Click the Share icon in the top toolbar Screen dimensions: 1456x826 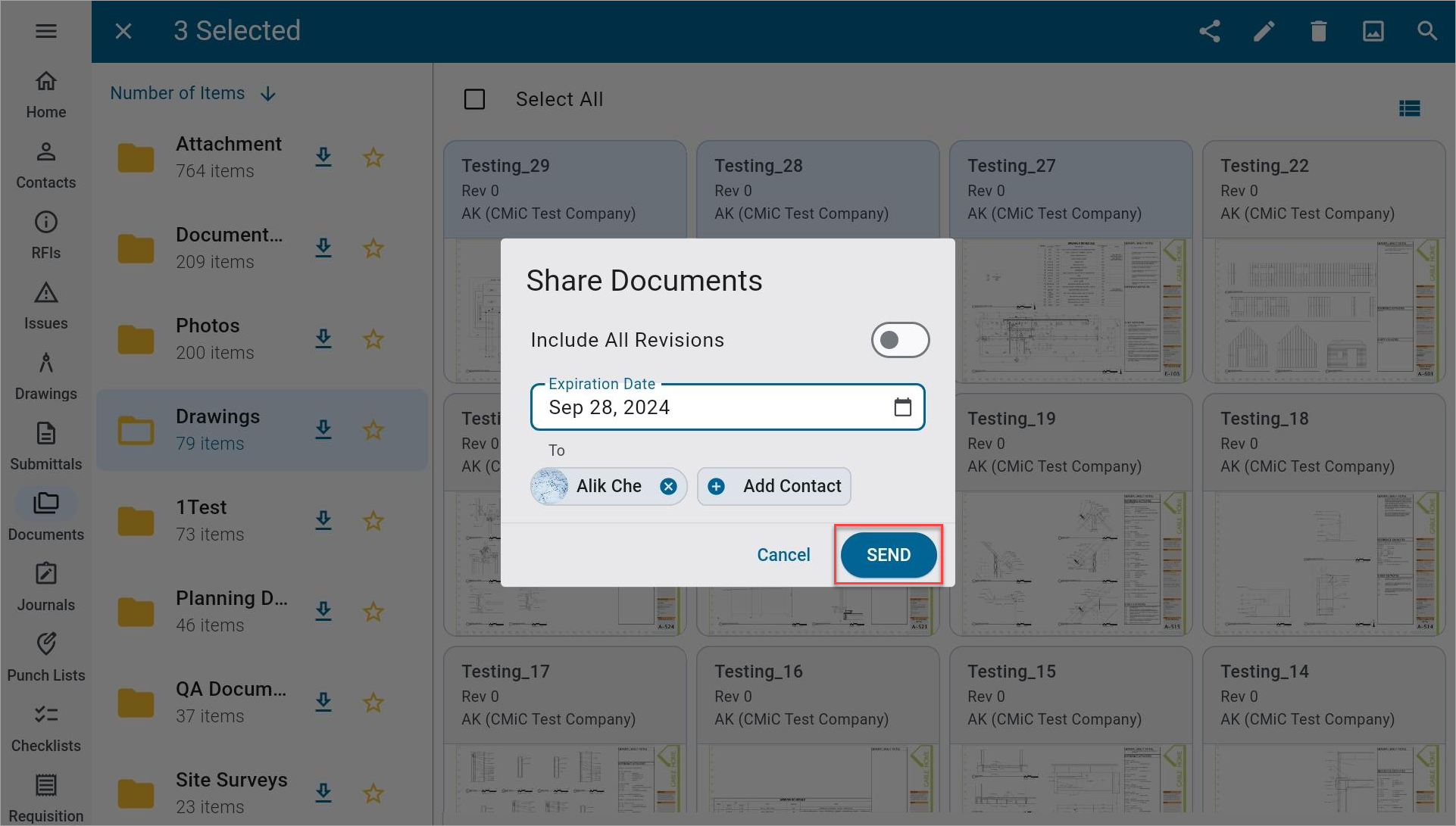tap(1210, 31)
